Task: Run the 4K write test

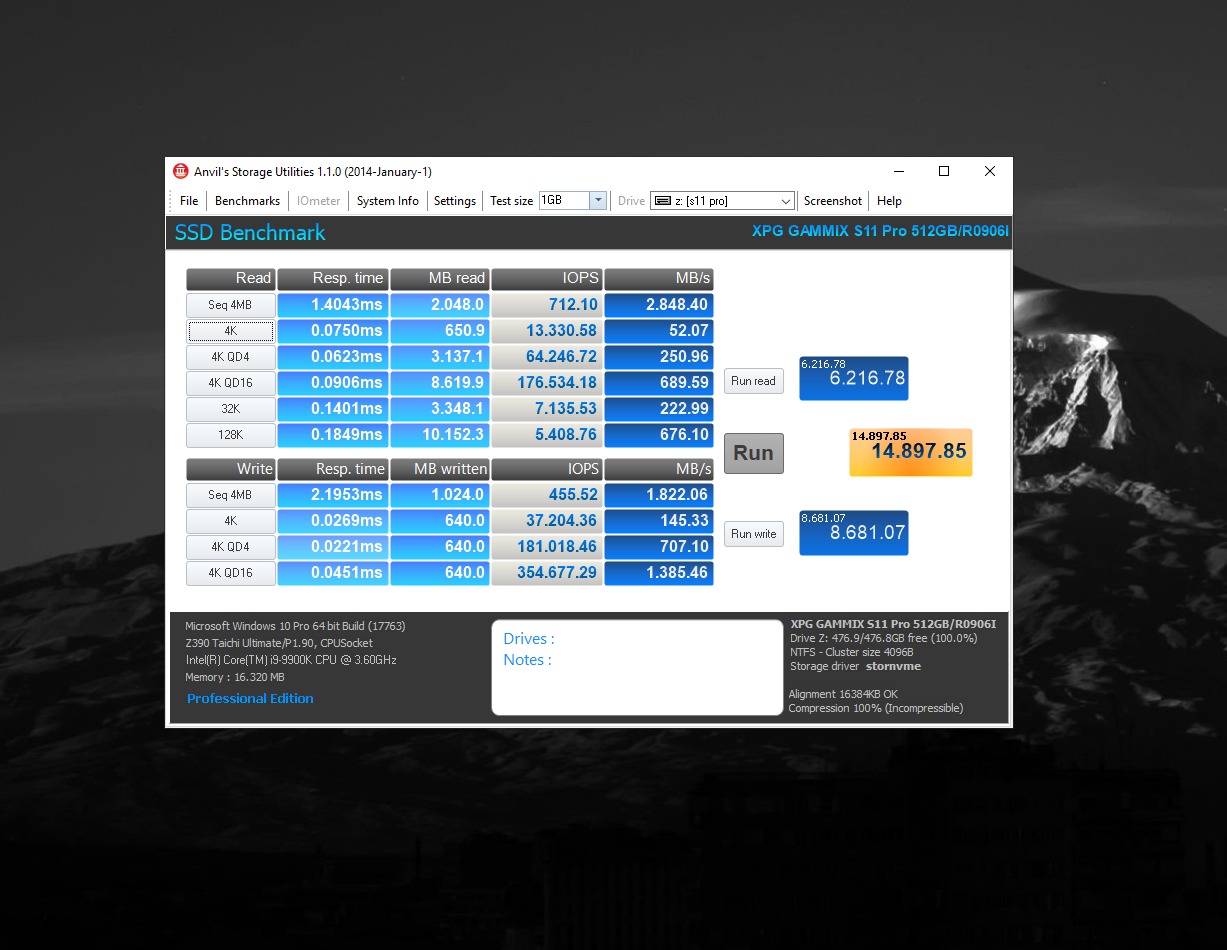Action: (231, 521)
